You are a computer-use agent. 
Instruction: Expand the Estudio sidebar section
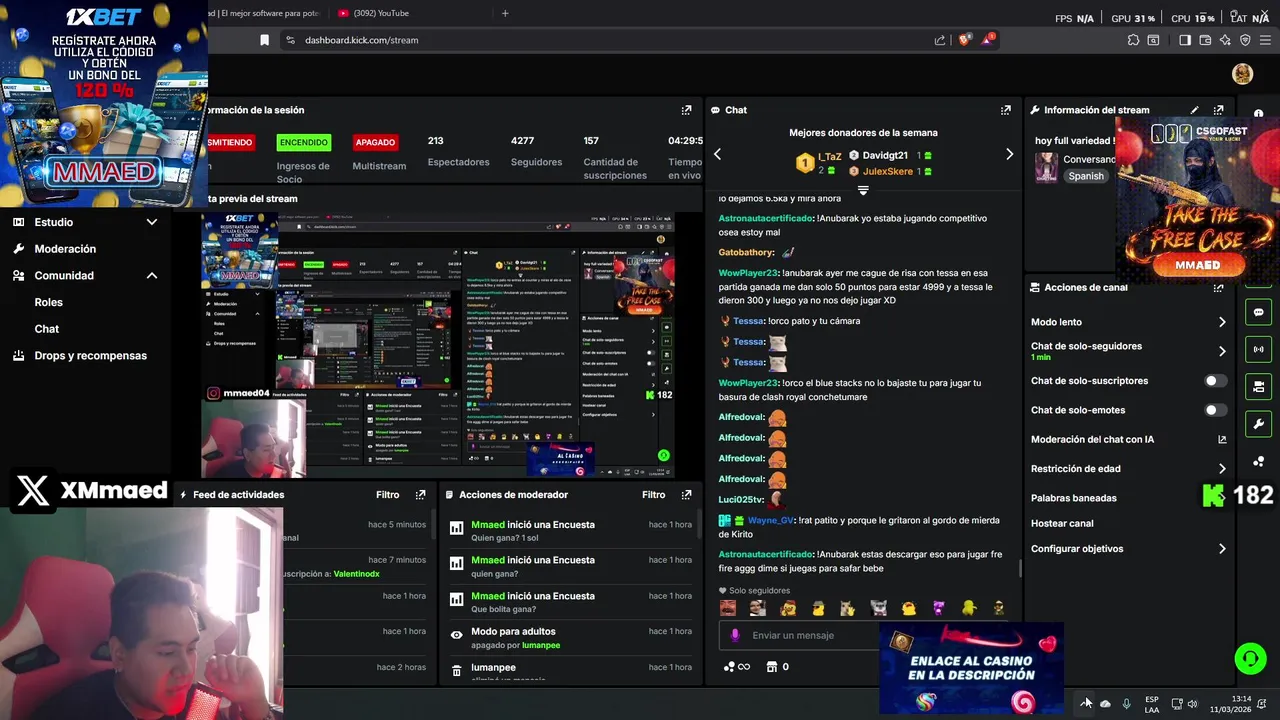(152, 222)
